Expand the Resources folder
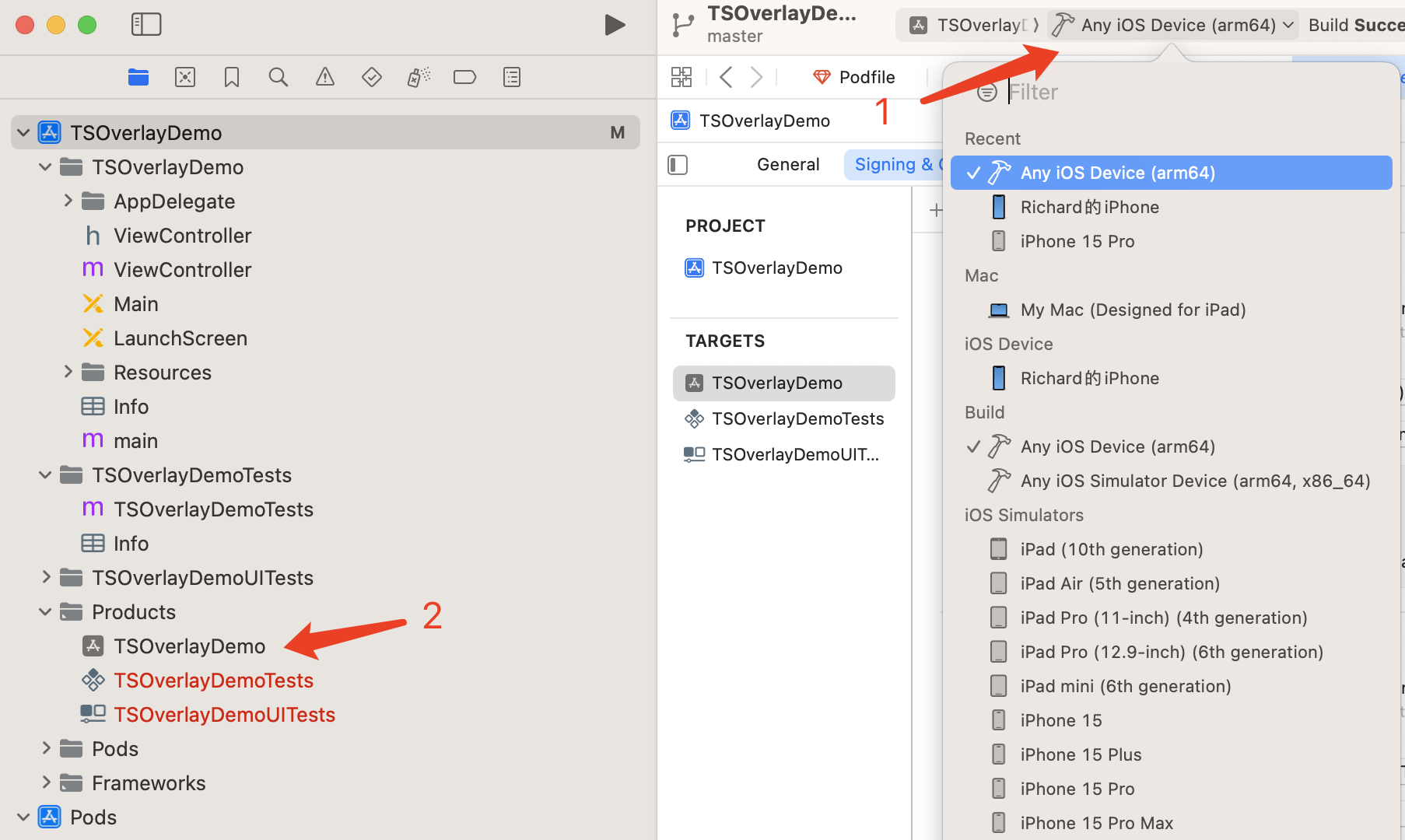Screen dimensions: 1405x840 (68, 373)
